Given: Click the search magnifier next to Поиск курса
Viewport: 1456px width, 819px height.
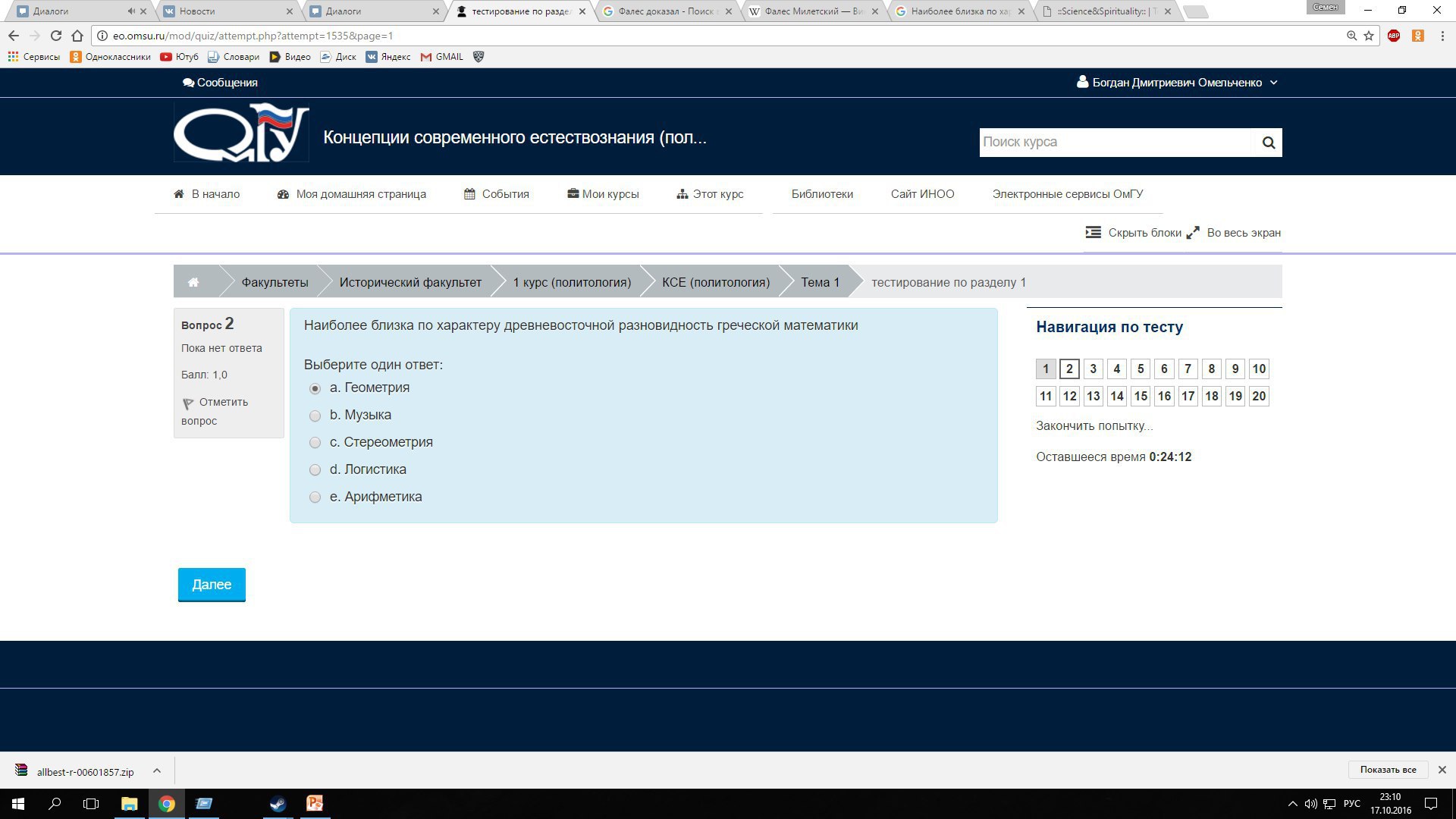Looking at the screenshot, I should [1268, 143].
